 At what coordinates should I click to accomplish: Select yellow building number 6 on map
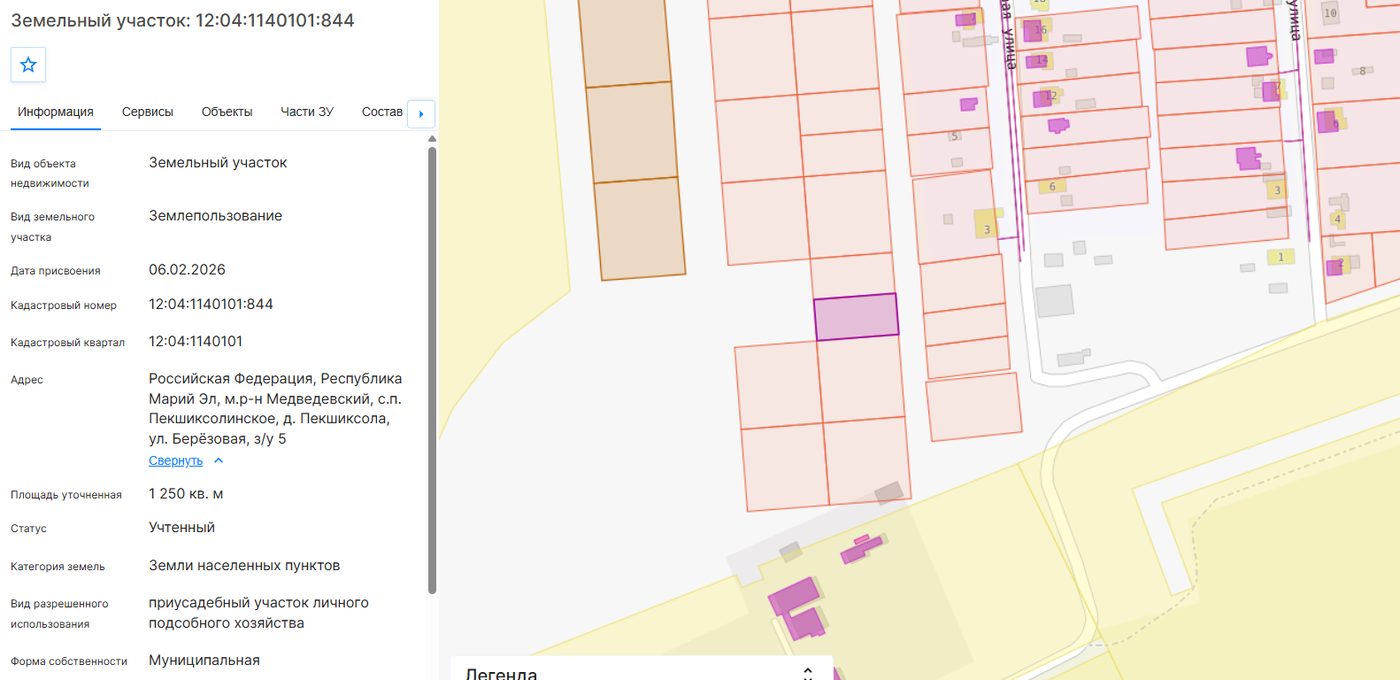[x=1051, y=186]
